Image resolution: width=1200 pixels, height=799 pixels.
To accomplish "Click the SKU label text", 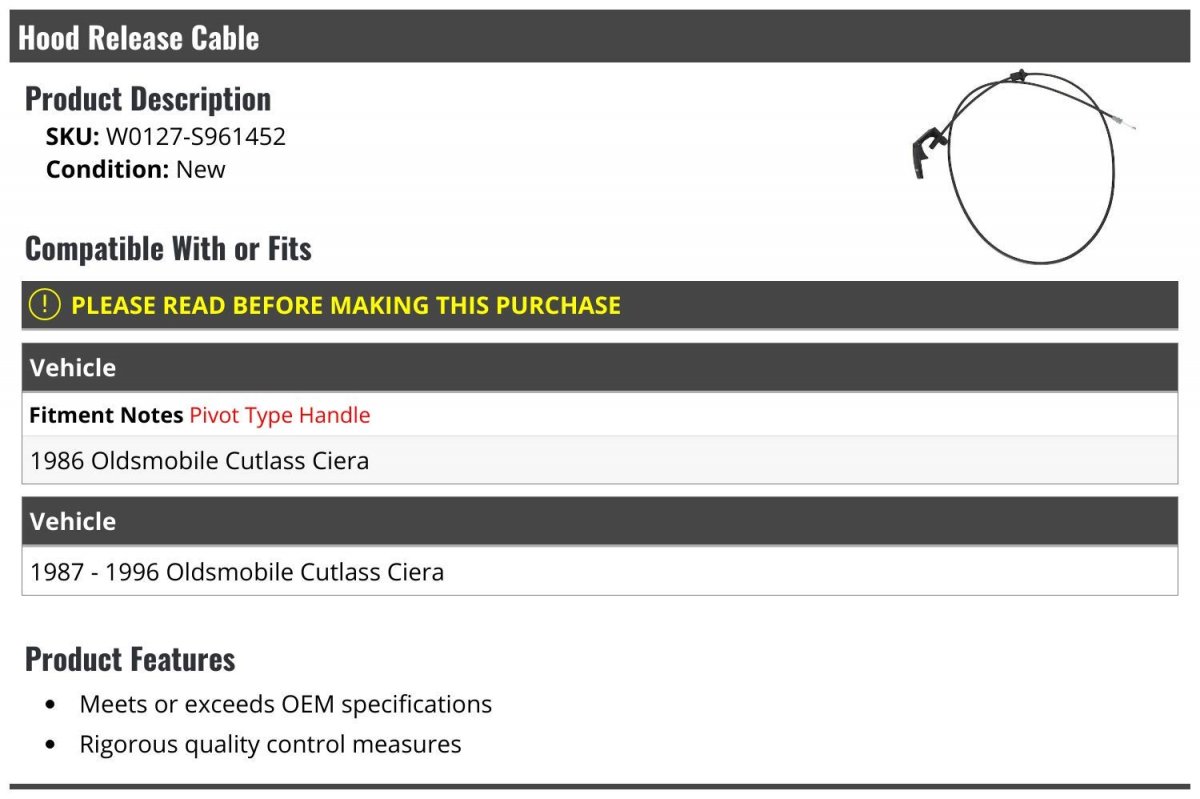I will pyautogui.click(x=72, y=136).
